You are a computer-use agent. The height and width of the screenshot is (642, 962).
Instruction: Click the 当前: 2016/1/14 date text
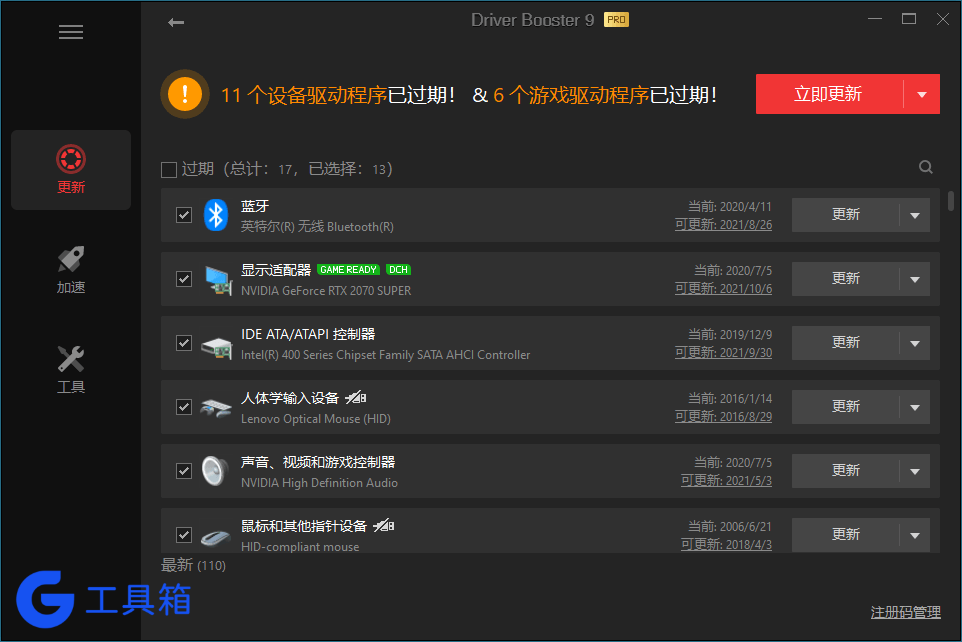(x=729, y=398)
